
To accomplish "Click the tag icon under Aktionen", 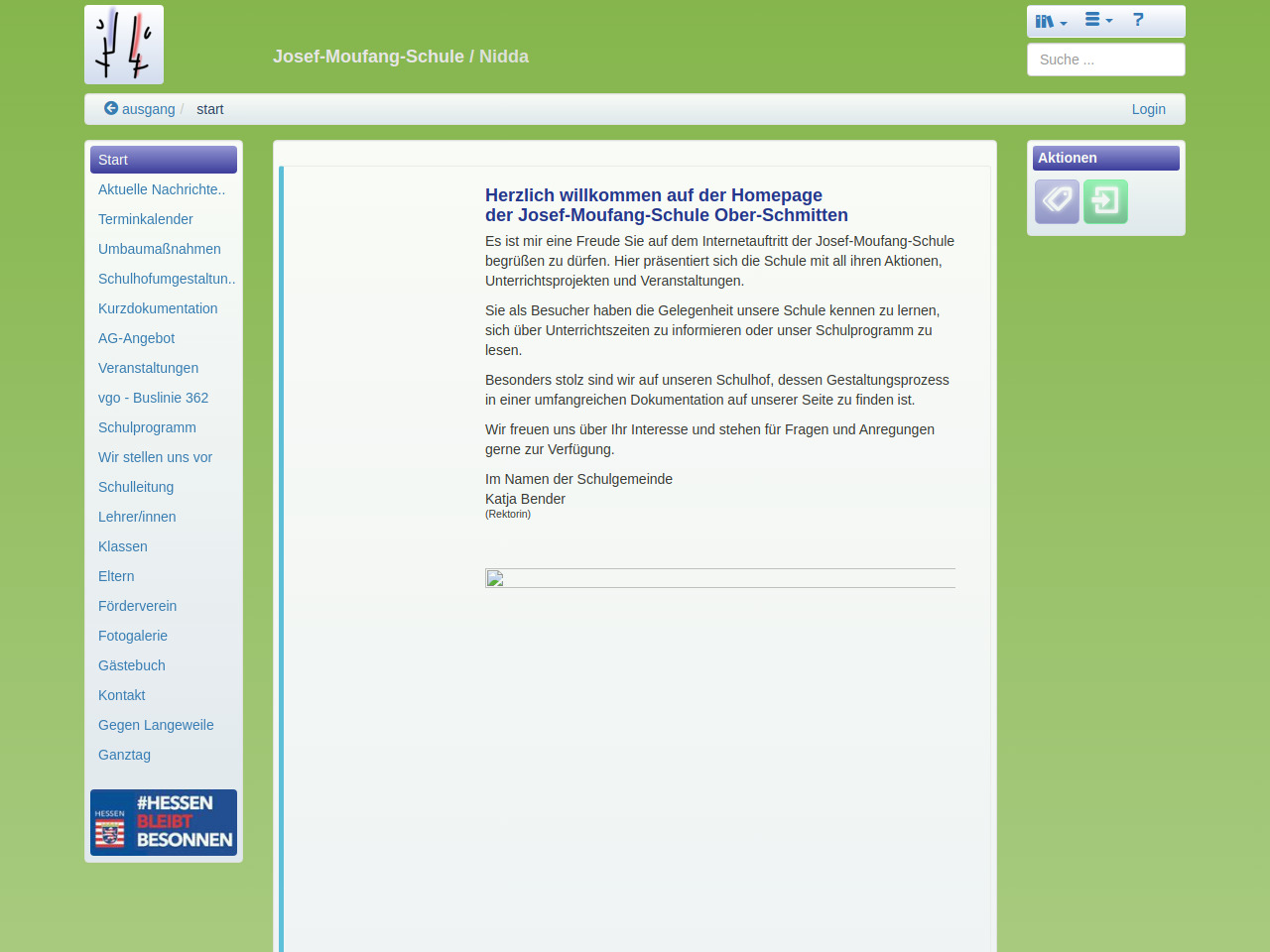I will (x=1057, y=201).
